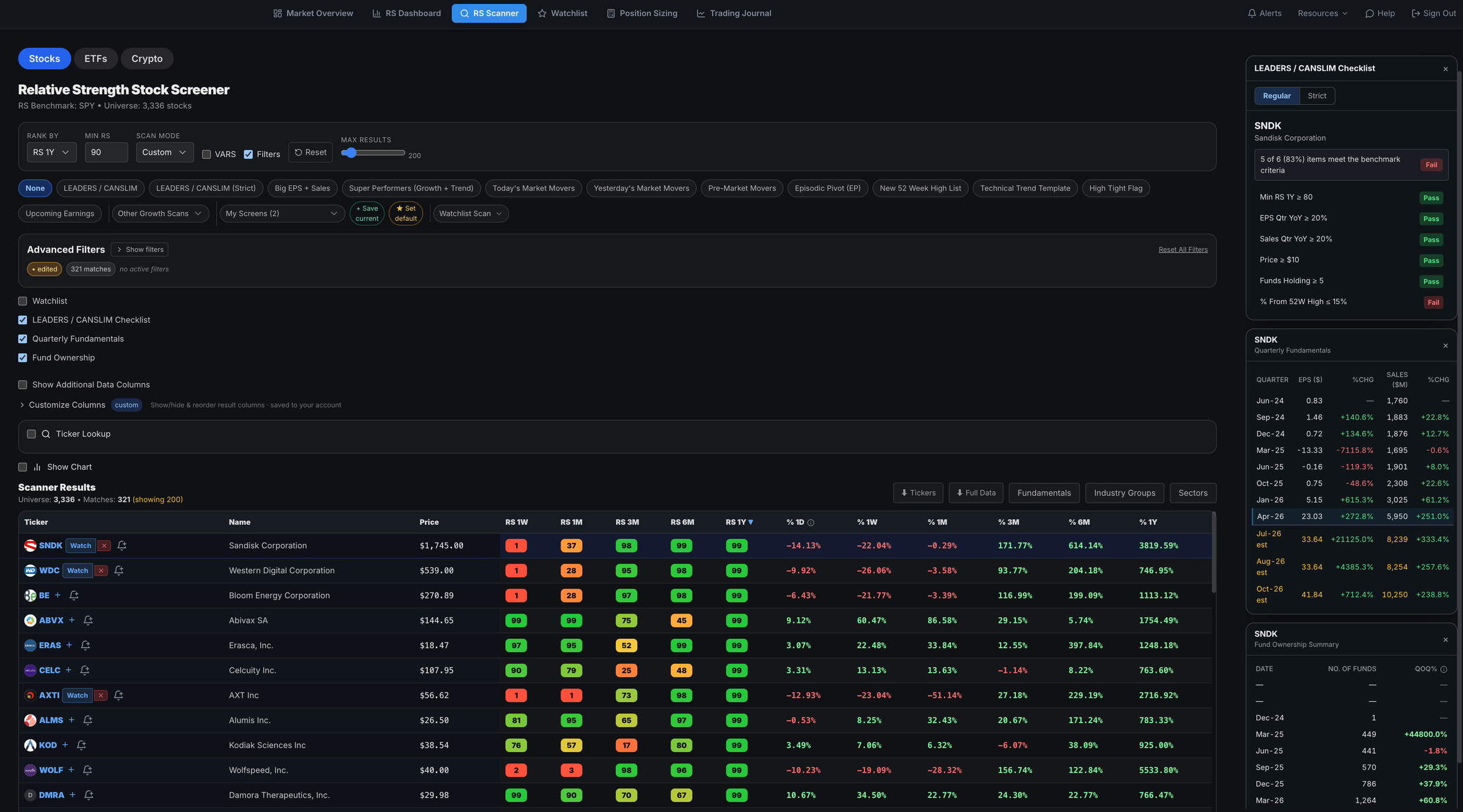This screenshot has height=812, width=1463.
Task: Click the WOLF ticker link
Action: tap(51, 770)
